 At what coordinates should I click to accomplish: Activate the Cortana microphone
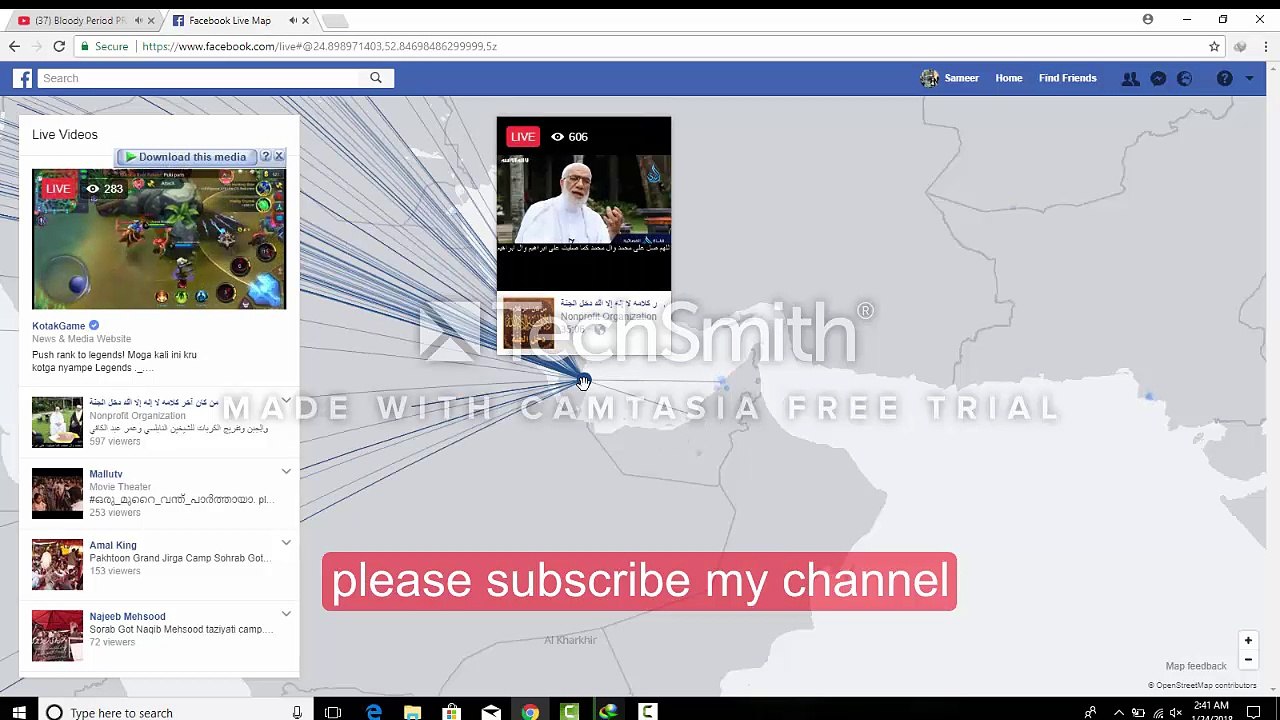pos(297,712)
